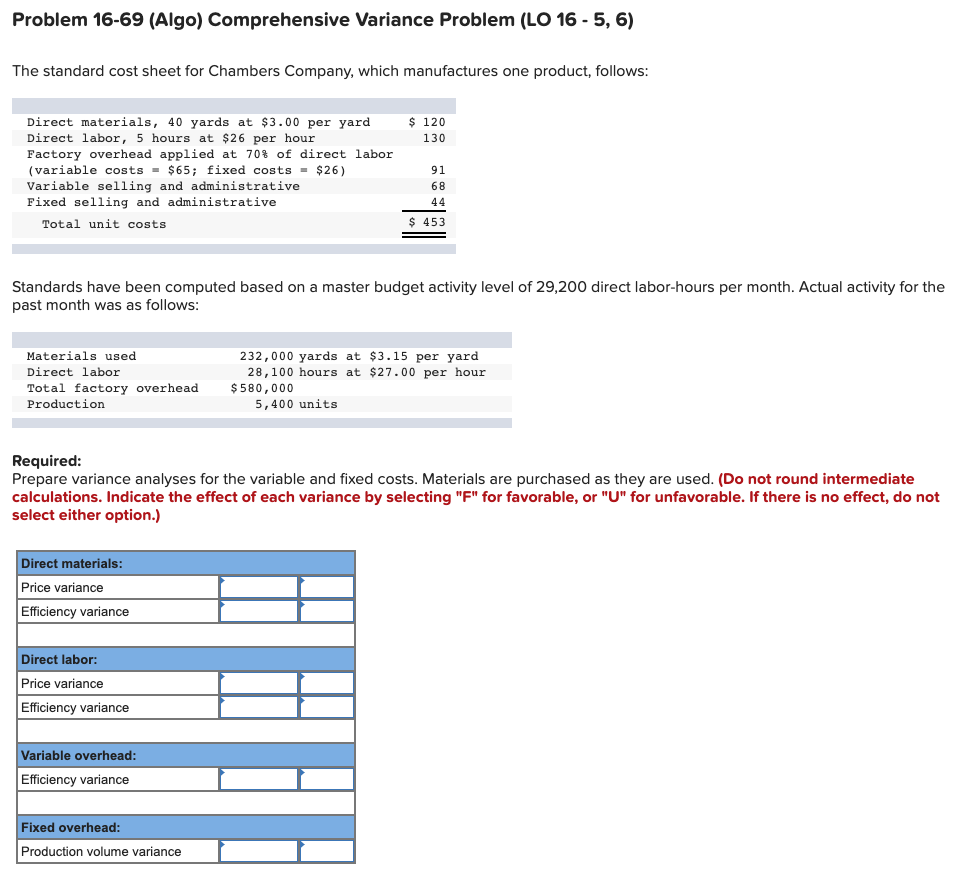Image resolution: width=958 pixels, height=880 pixels.
Task: Open the F/U dropdown for materials efficiency variance
Action: 326,611
